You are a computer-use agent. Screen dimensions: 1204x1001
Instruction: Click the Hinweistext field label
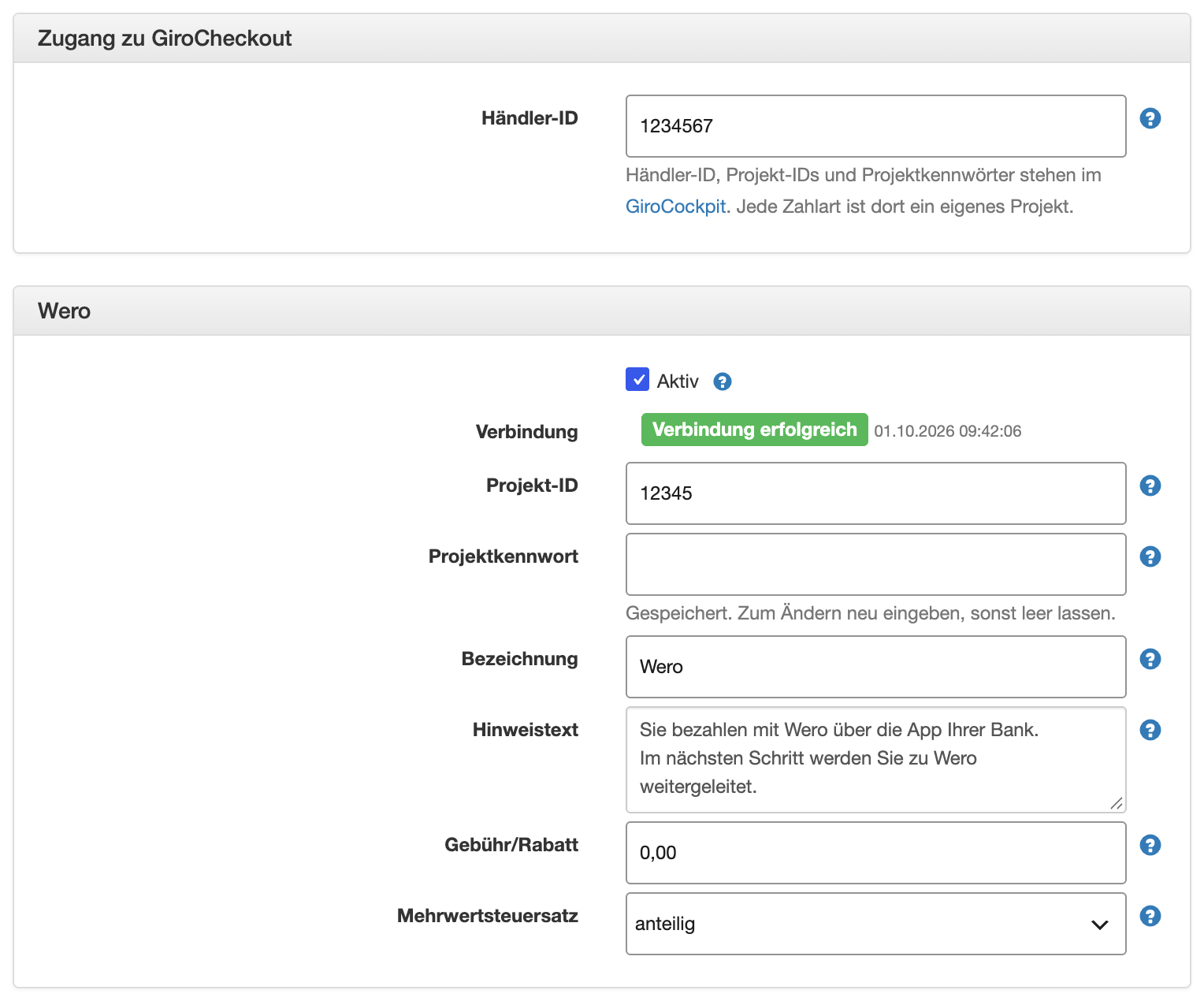(x=525, y=730)
